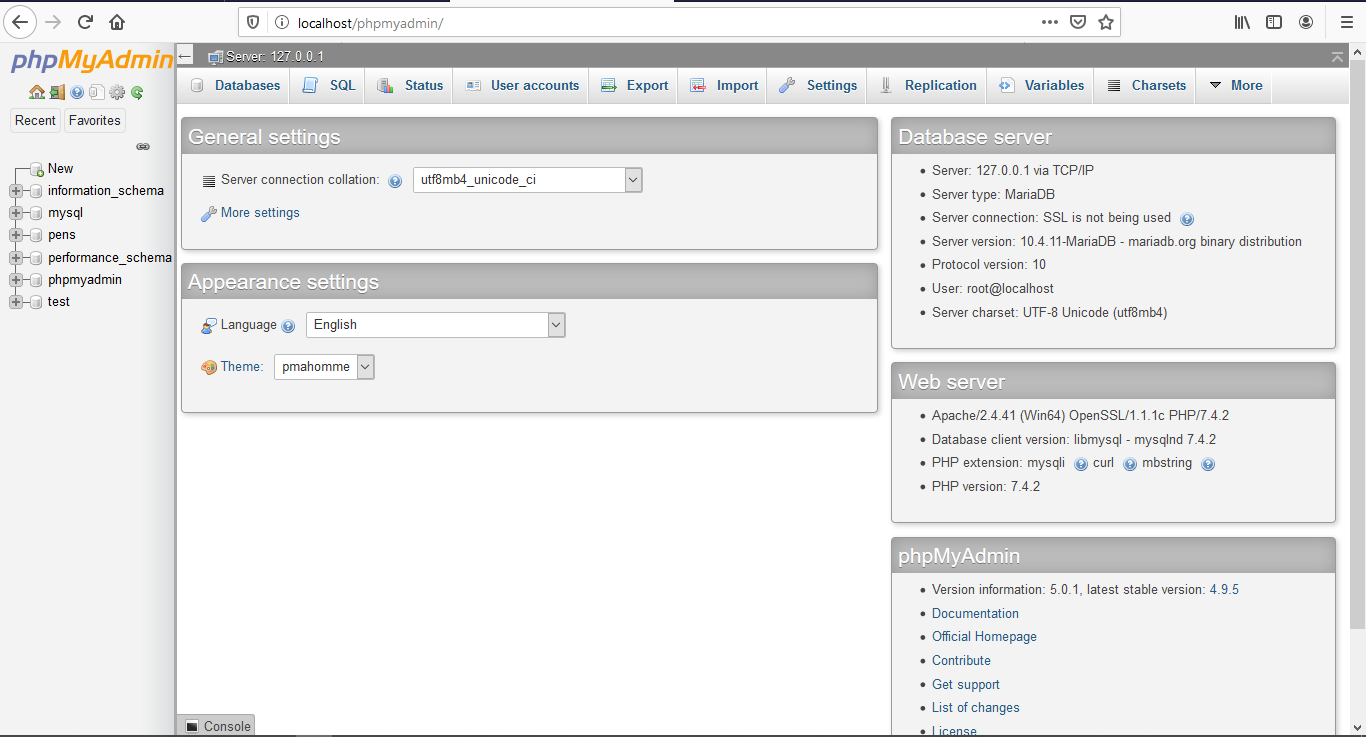Viewport: 1366px width, 737px height.
Task: Open the Variables tab
Action: click(1040, 86)
